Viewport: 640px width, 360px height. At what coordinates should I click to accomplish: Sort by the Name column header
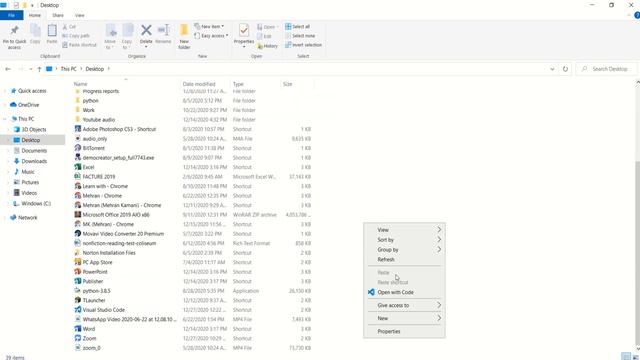pos(80,84)
